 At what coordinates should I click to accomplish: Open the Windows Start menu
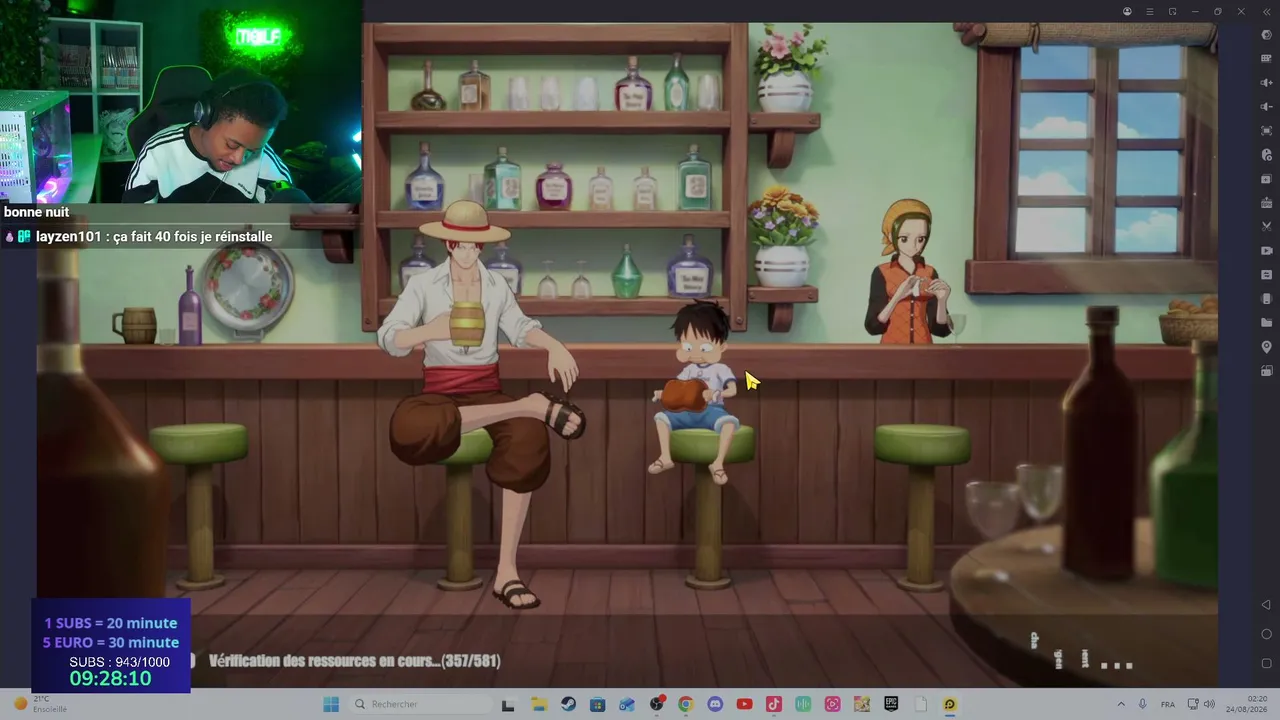[x=331, y=704]
